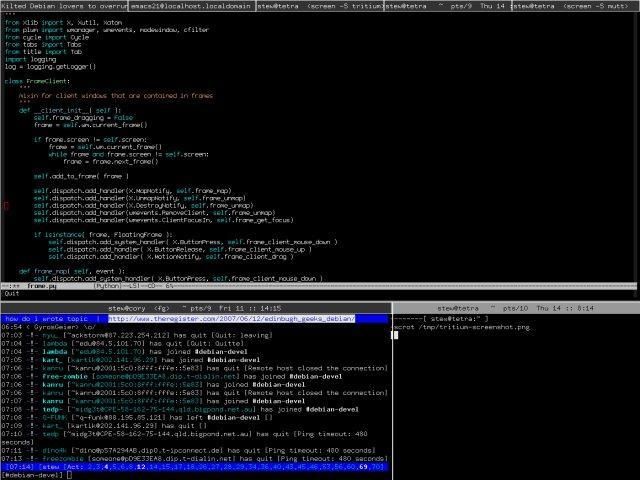Screen dimensions: 640x480
Task: Click the terminal cursor block below scrot command
Action: pyautogui.click(x=396, y=335)
